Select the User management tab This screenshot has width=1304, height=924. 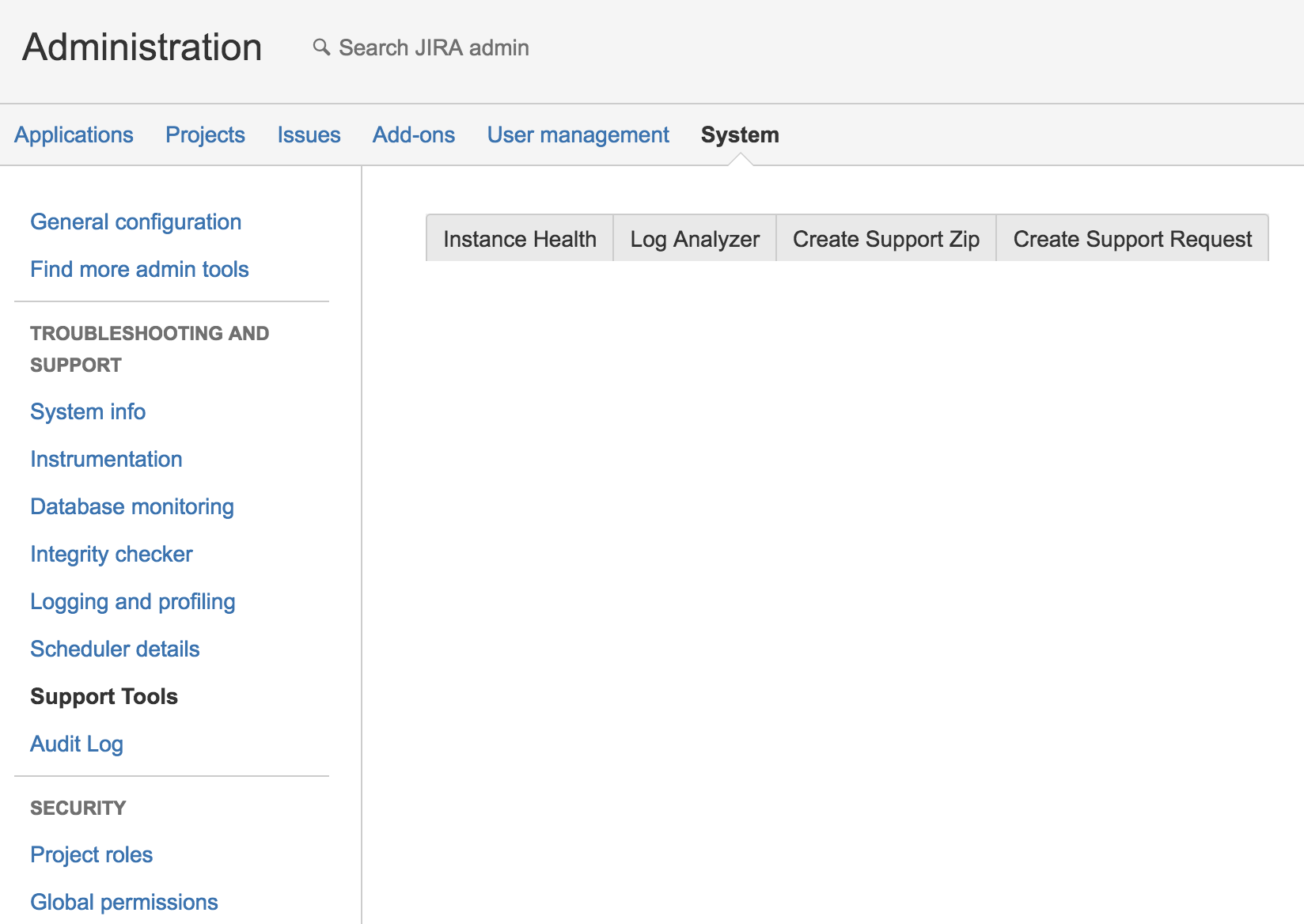point(578,134)
